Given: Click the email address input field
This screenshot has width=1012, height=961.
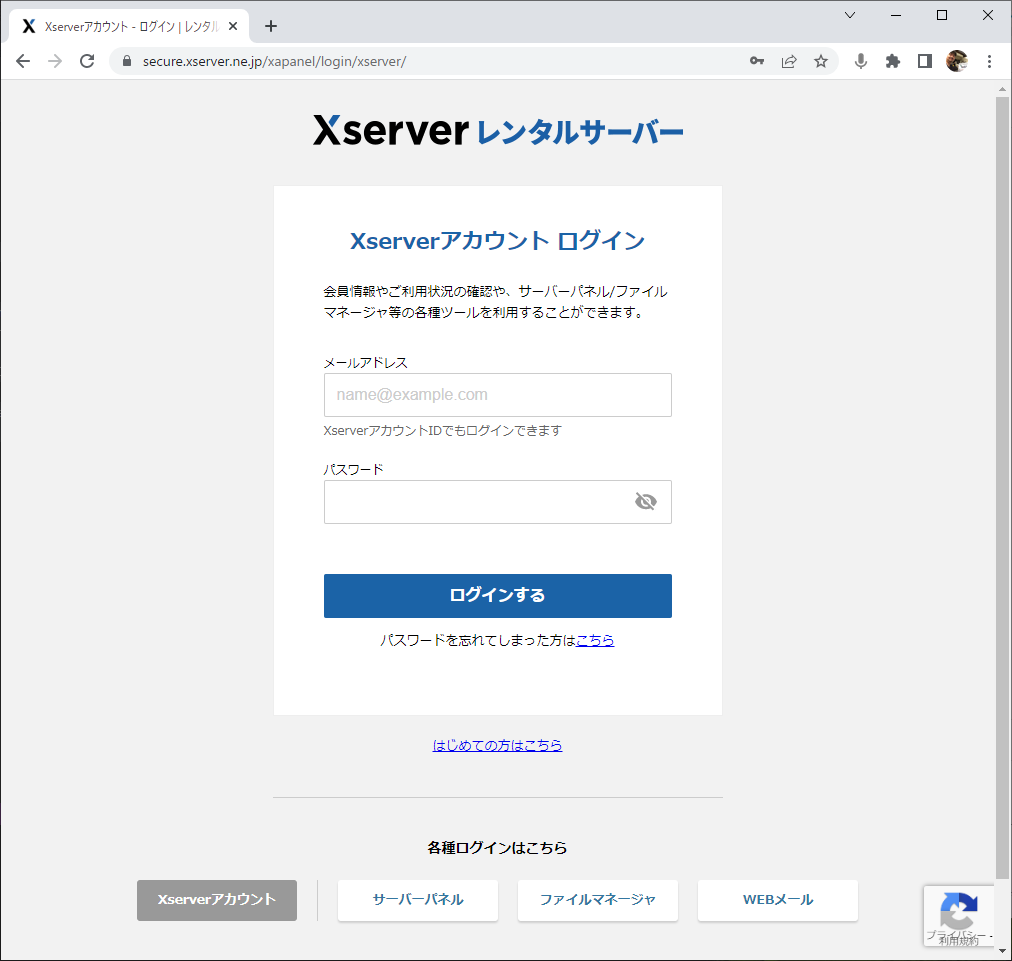Looking at the screenshot, I should (x=498, y=395).
